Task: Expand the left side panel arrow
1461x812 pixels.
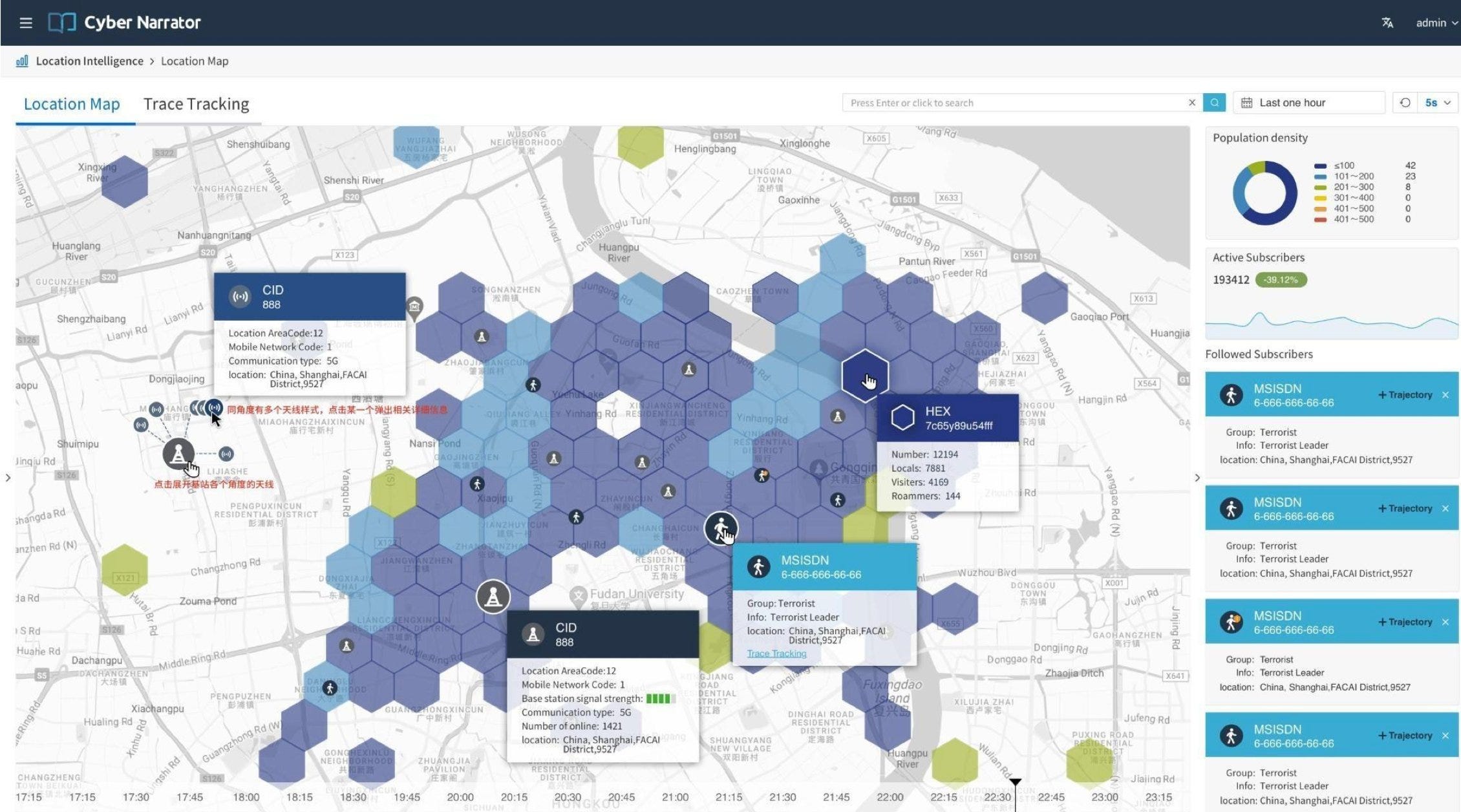Action: click(8, 478)
